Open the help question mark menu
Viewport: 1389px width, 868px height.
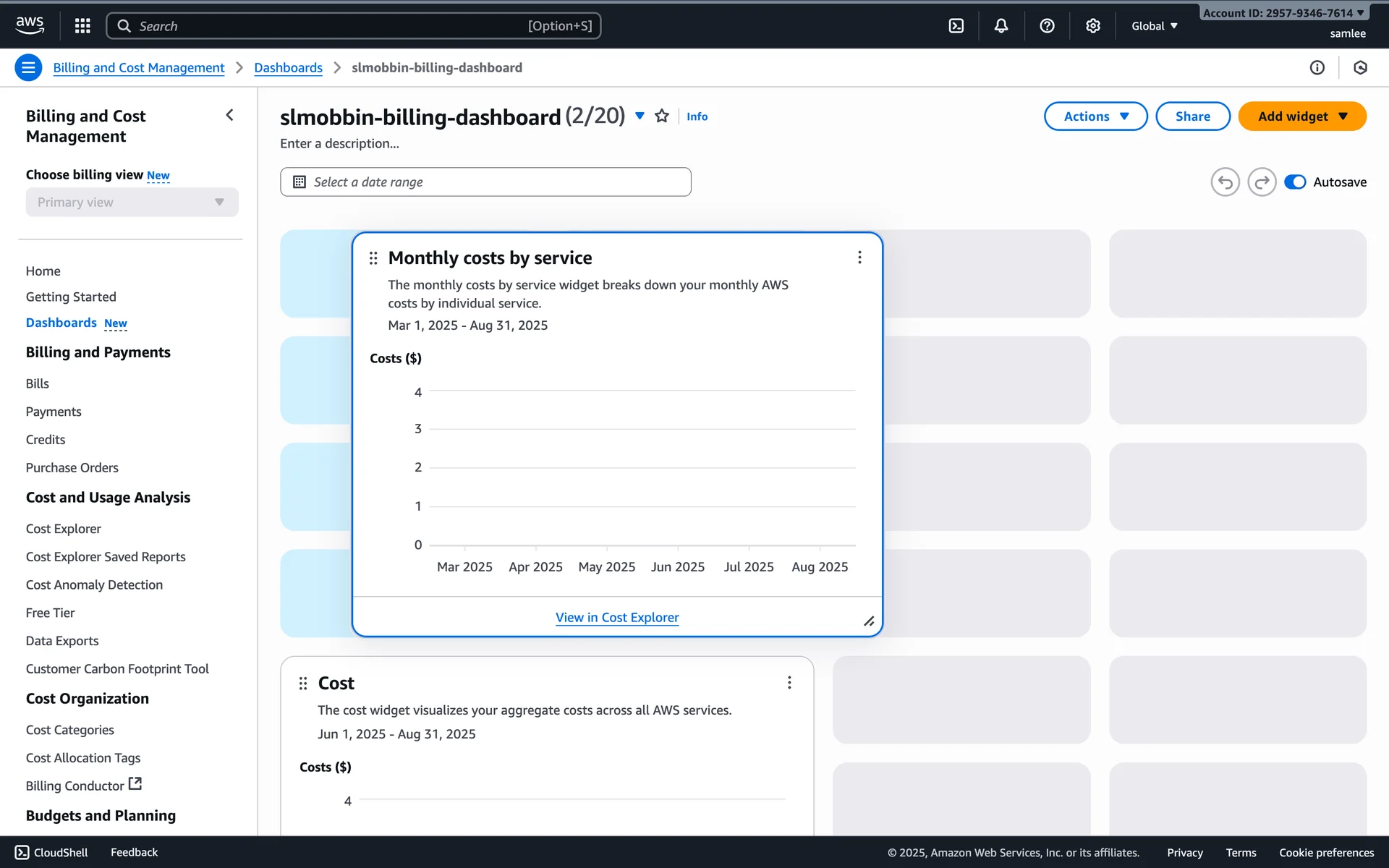pos(1046,26)
